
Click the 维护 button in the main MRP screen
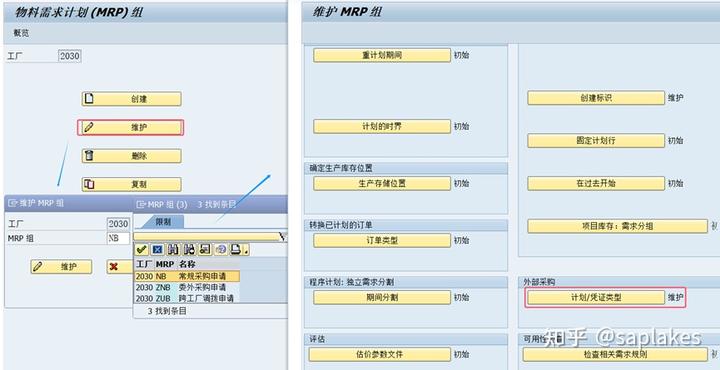pos(130,128)
